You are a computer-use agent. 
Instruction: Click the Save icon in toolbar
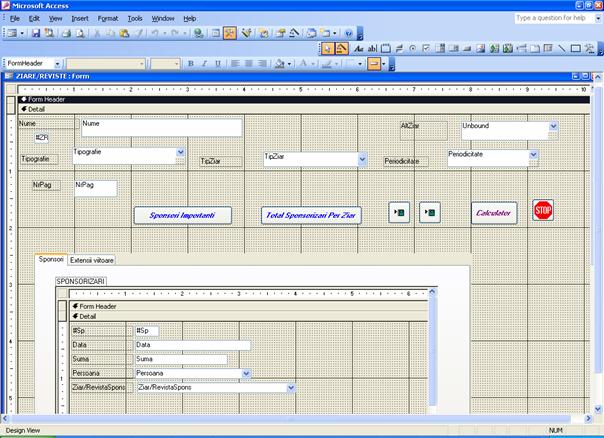click(x=36, y=33)
